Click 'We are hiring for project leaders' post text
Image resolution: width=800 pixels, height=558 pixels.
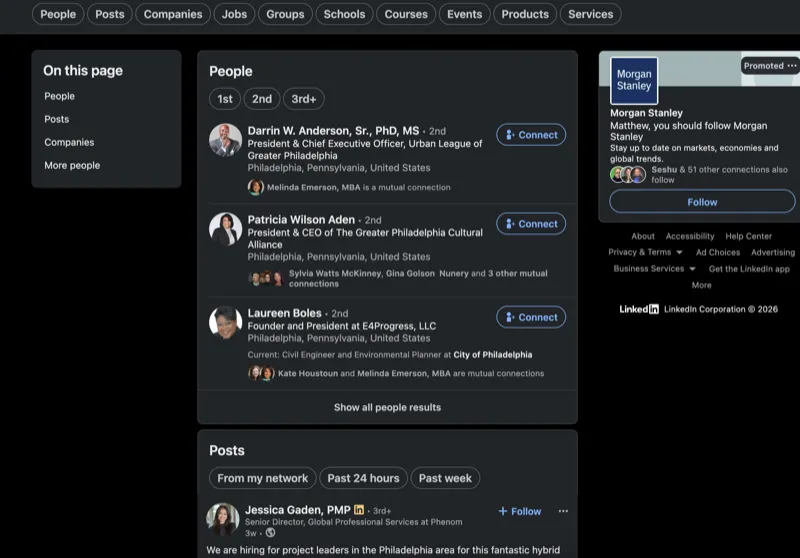coord(383,550)
